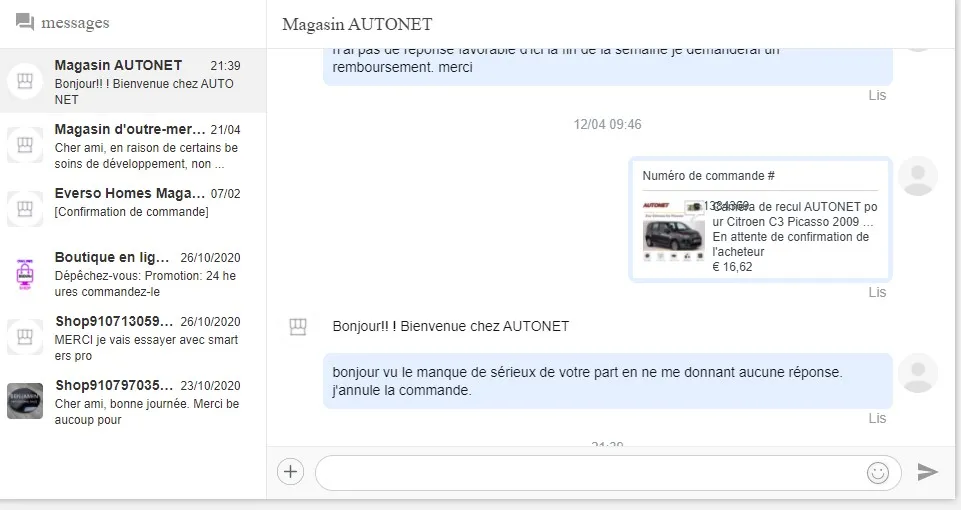Click Everso Homes store avatar
Viewport: 961px width, 510px height.
tap(25, 209)
